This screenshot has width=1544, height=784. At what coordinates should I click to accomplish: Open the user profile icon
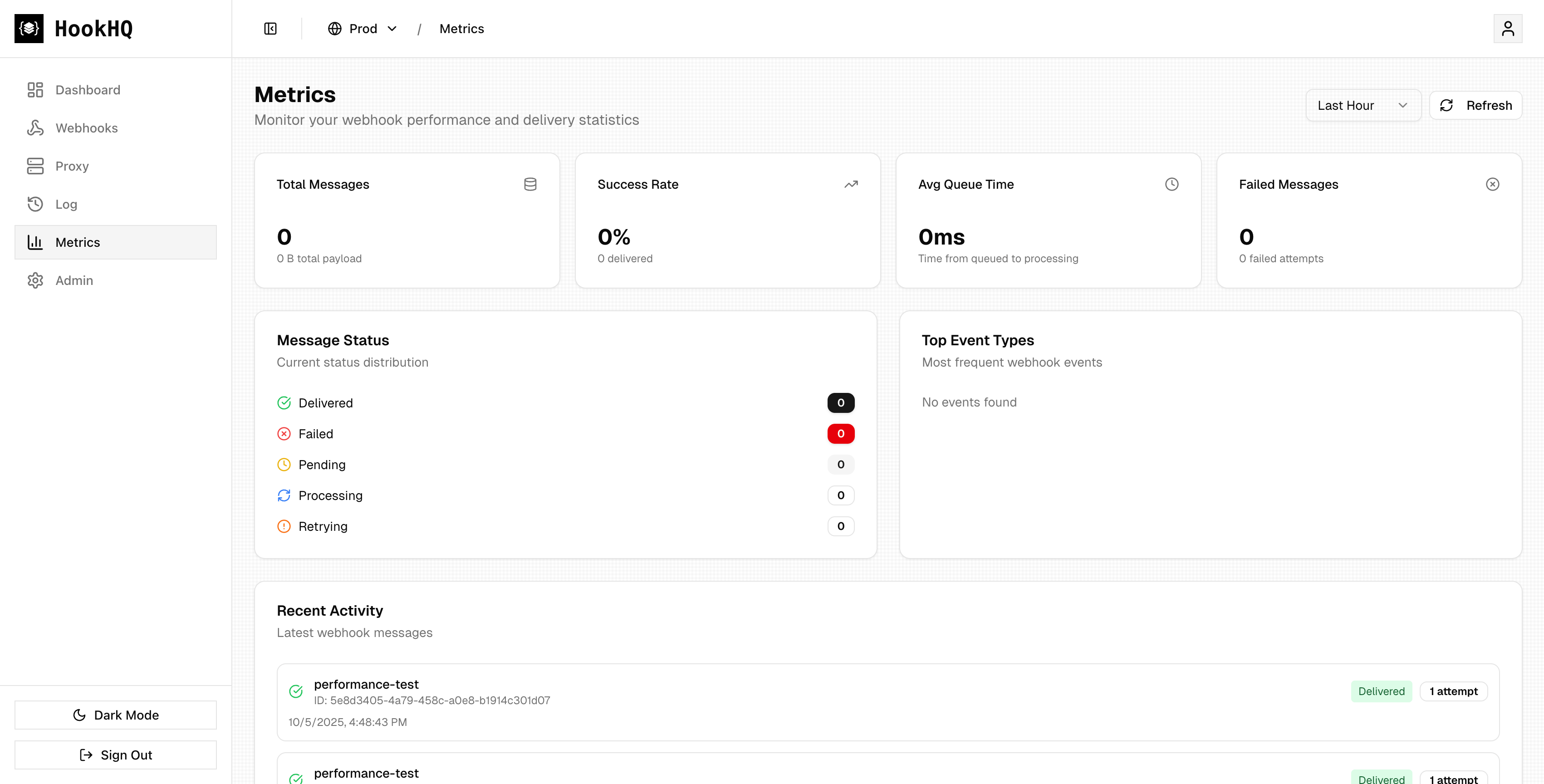click(1507, 29)
